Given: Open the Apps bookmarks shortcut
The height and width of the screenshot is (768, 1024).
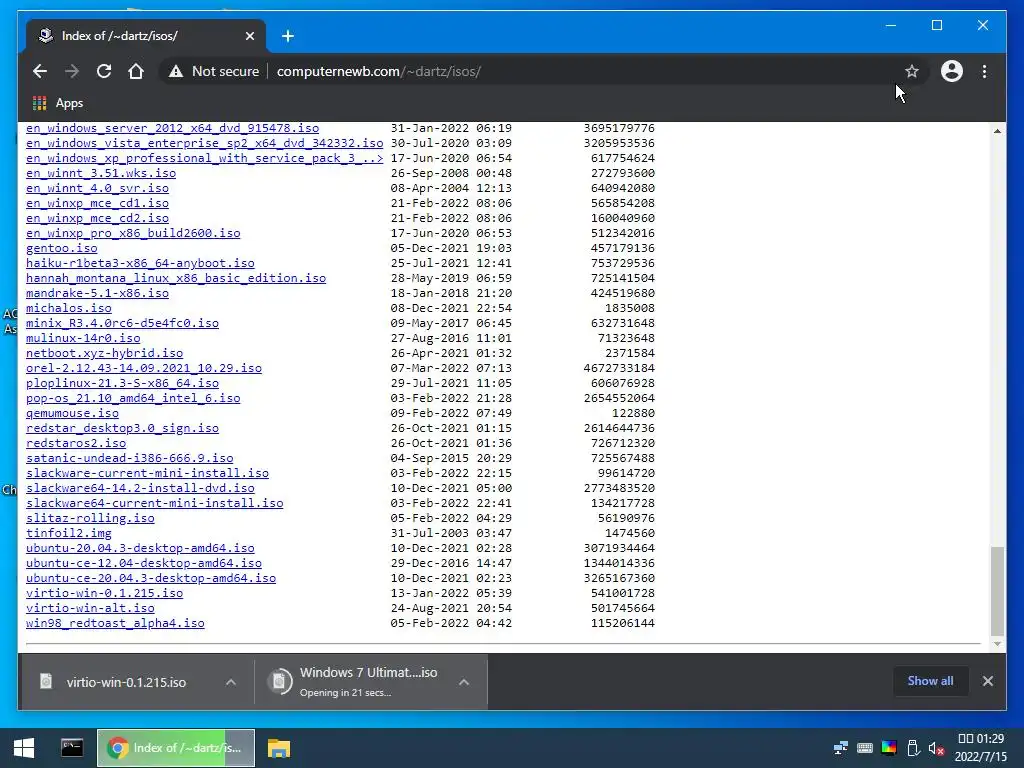Looking at the screenshot, I should [x=57, y=103].
